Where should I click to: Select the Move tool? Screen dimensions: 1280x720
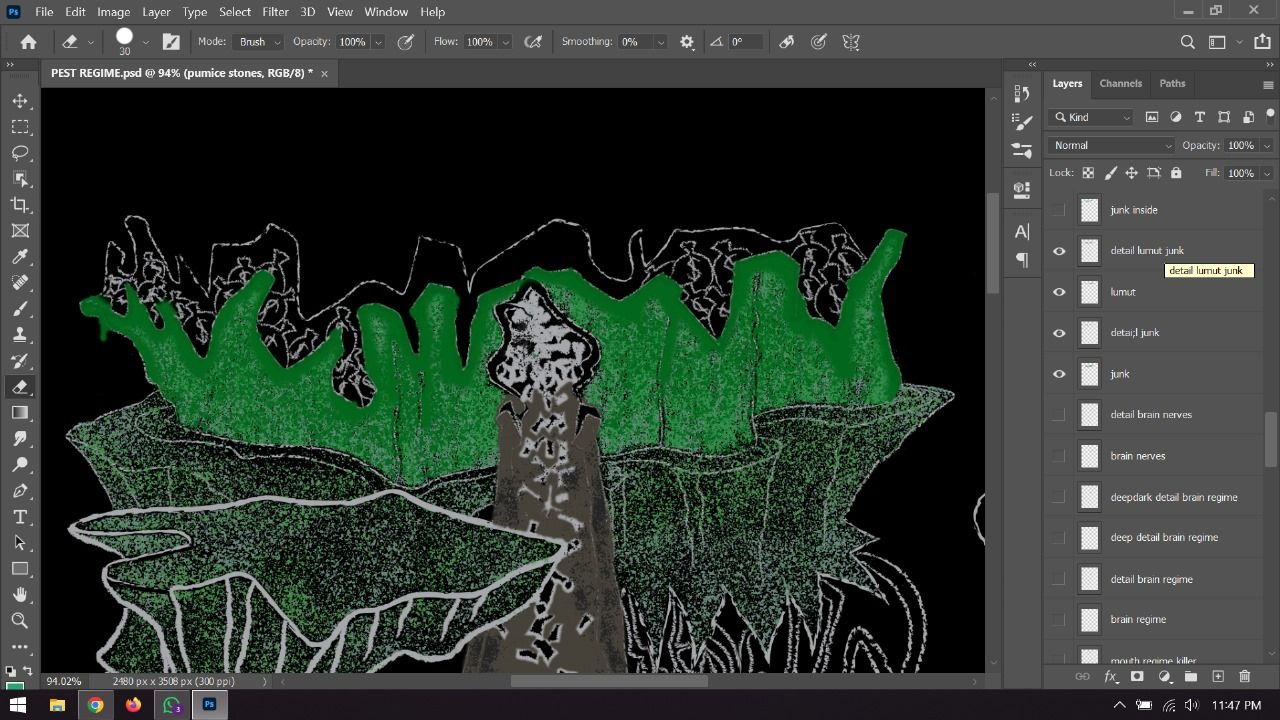[19, 101]
